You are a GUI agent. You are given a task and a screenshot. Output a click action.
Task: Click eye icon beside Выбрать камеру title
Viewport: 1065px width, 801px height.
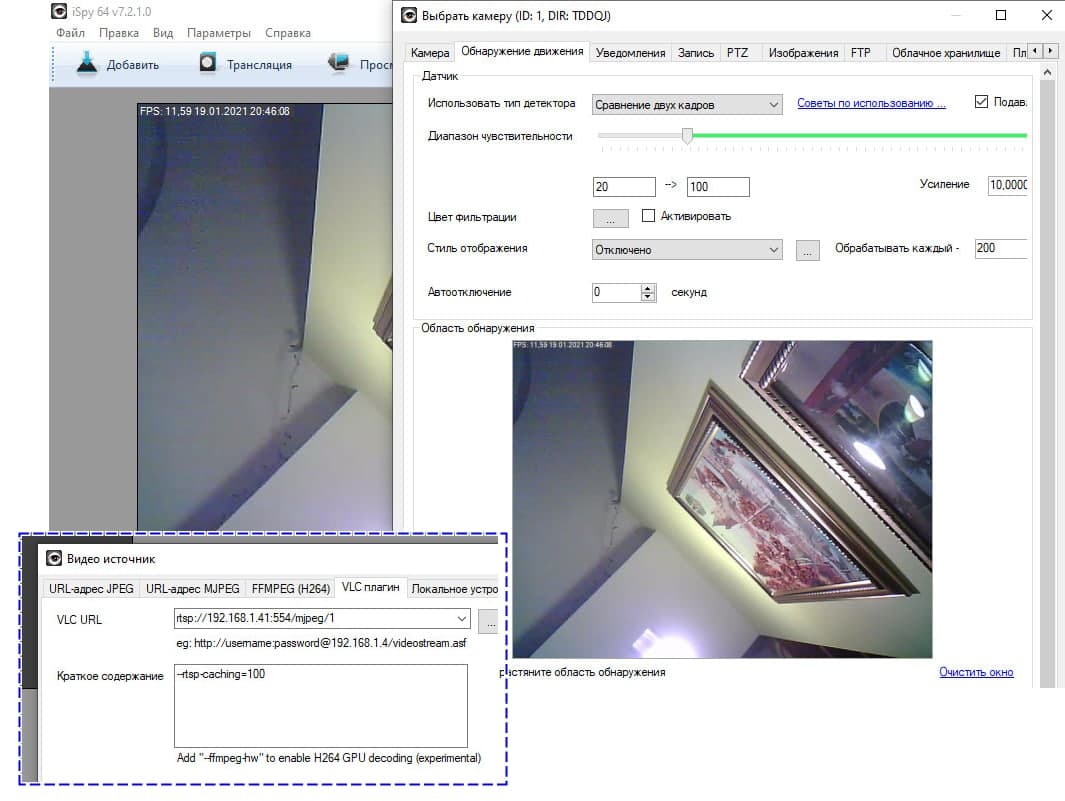point(409,15)
